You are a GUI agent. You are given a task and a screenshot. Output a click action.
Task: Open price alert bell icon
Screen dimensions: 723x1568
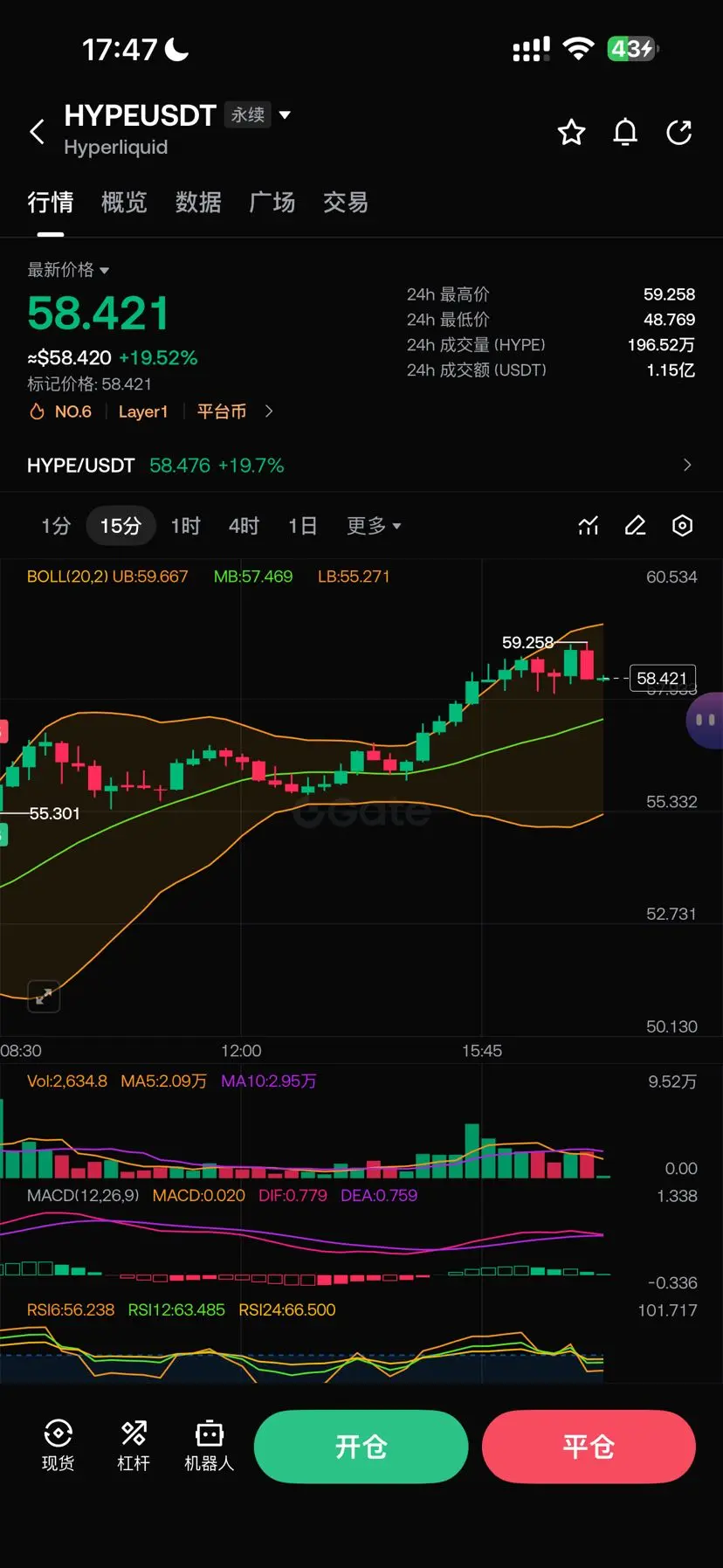coord(625,133)
